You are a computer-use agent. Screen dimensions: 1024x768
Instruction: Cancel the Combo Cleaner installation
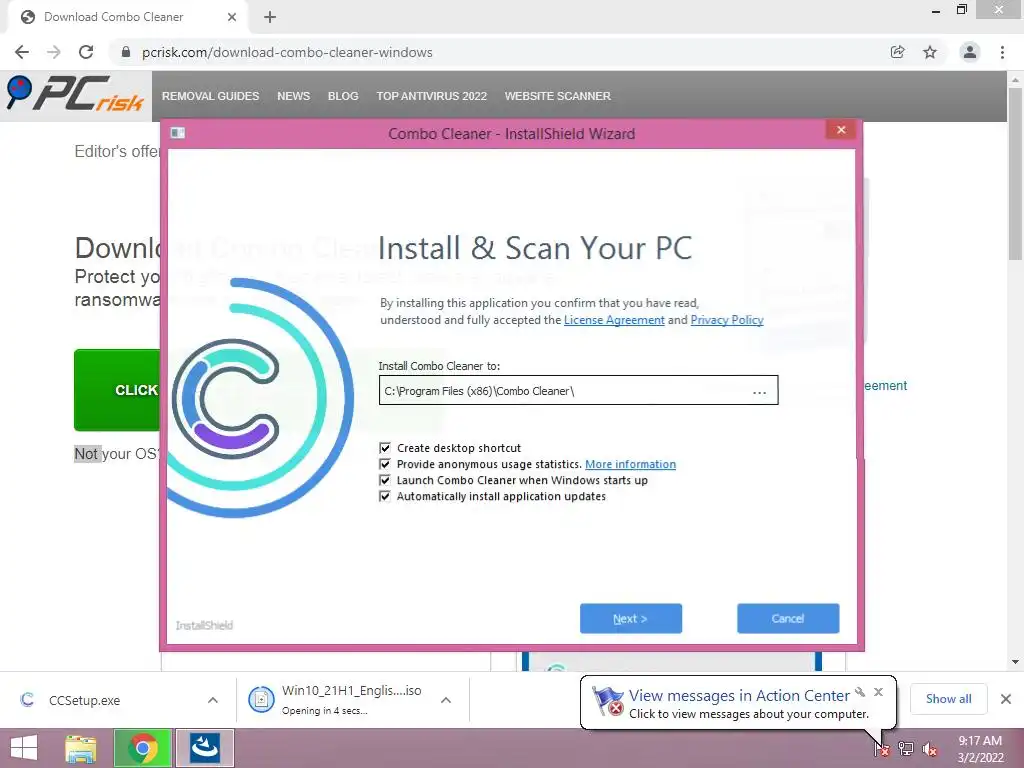coord(788,618)
